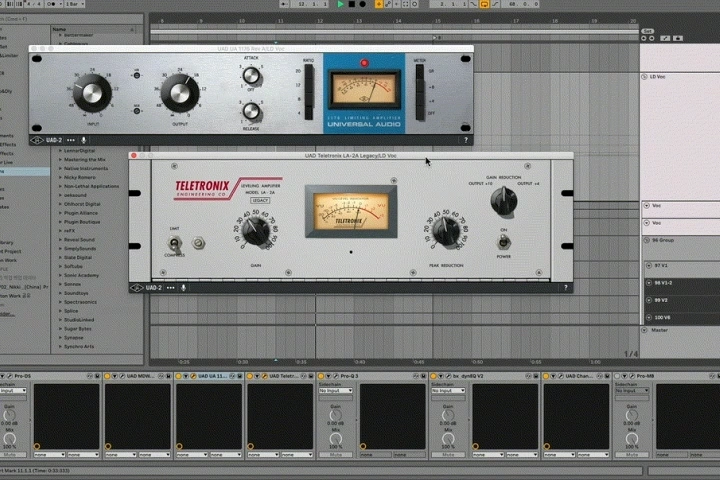Select the Softube entry in browser list

73,266
